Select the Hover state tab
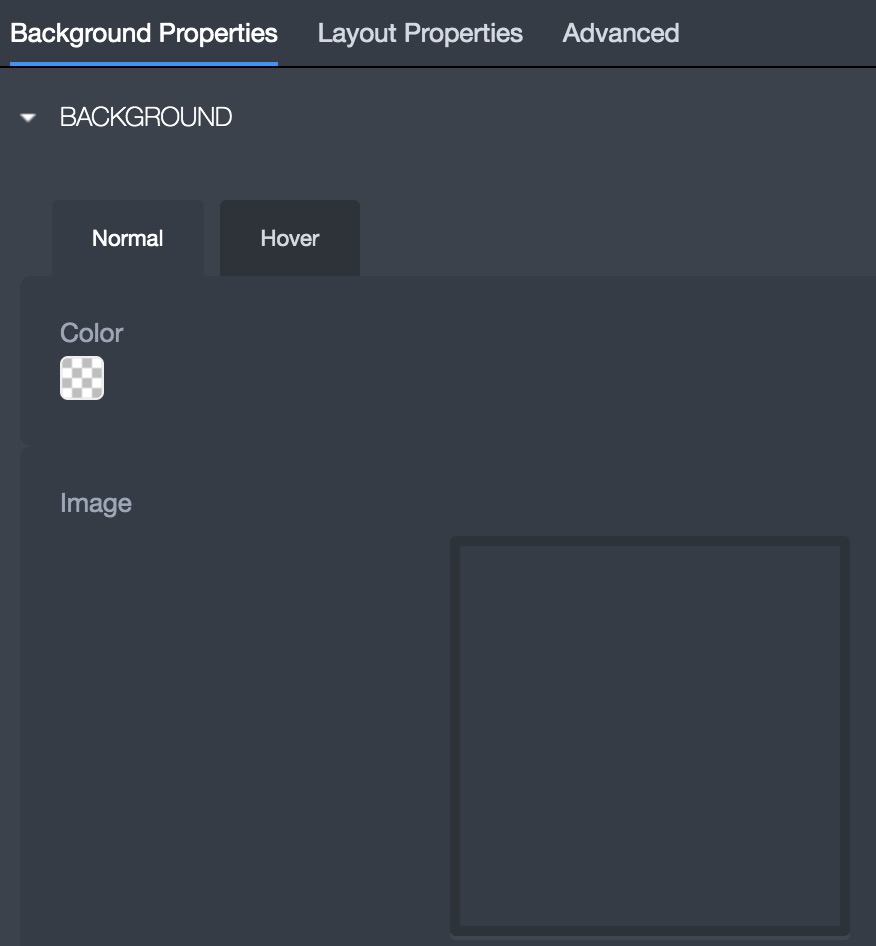 coord(290,238)
